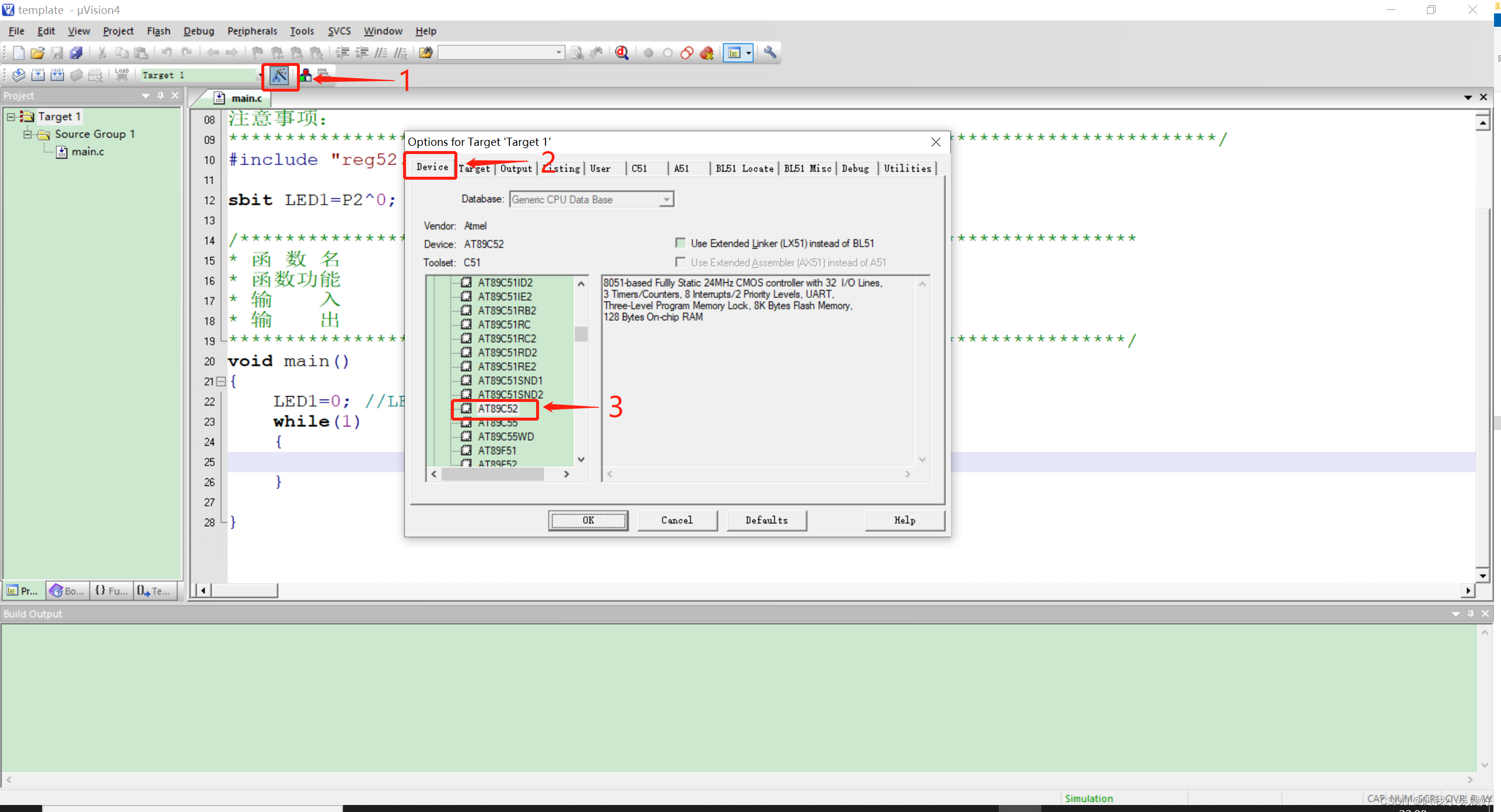Click Find in Files folder icon
1501x812 pixels.
[426, 53]
